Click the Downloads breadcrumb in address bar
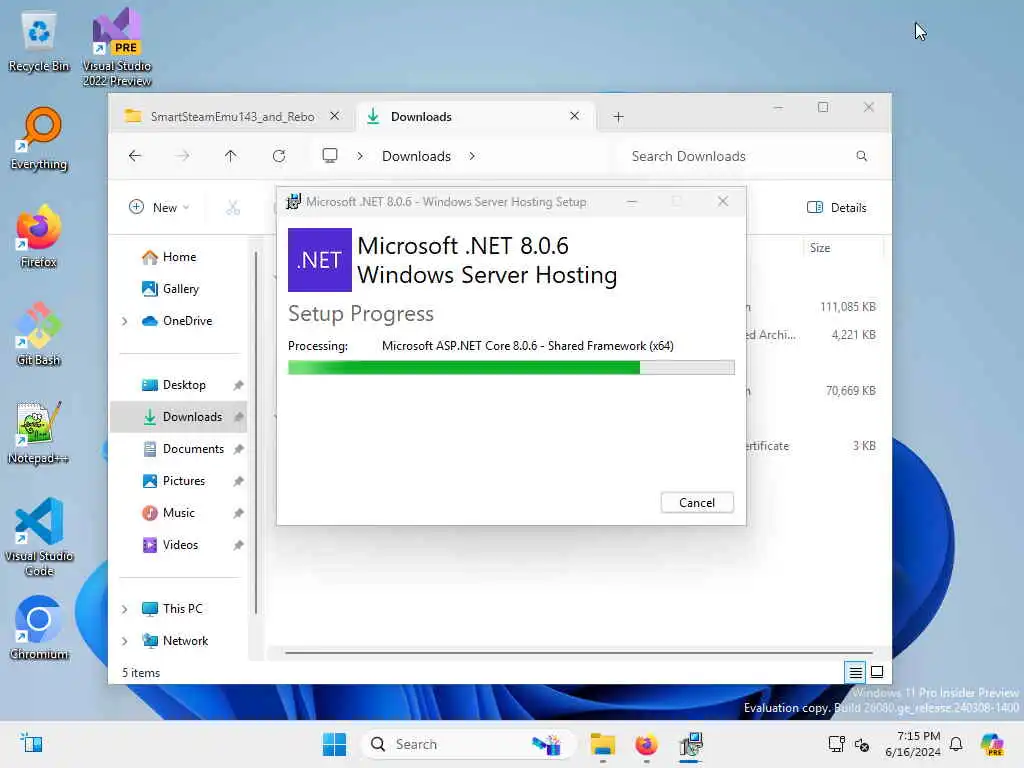1024x768 pixels. (x=417, y=156)
